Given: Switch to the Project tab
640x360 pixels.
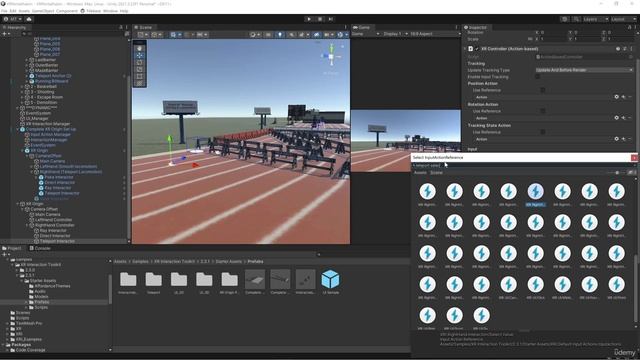Looking at the screenshot, I should tap(12, 248).
